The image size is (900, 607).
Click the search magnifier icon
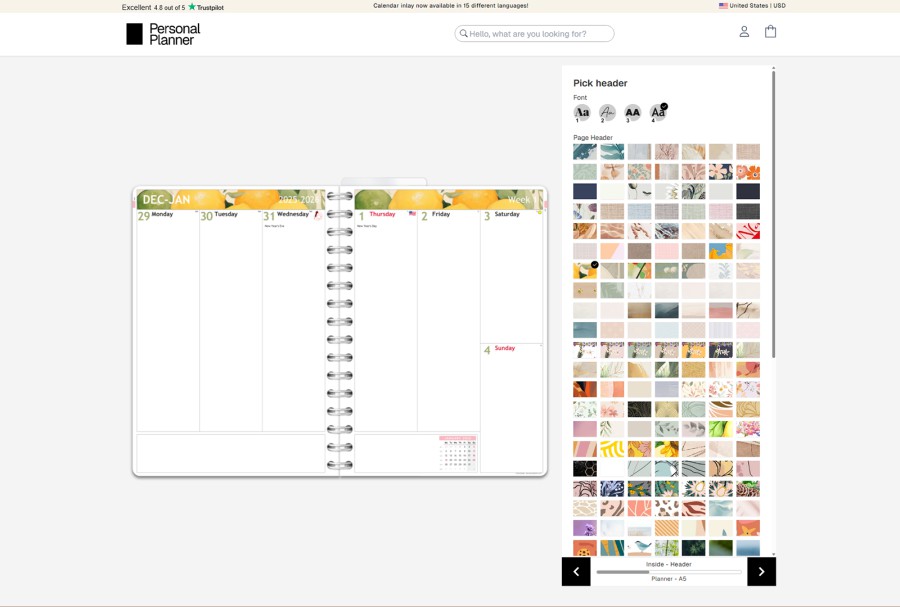click(x=463, y=34)
